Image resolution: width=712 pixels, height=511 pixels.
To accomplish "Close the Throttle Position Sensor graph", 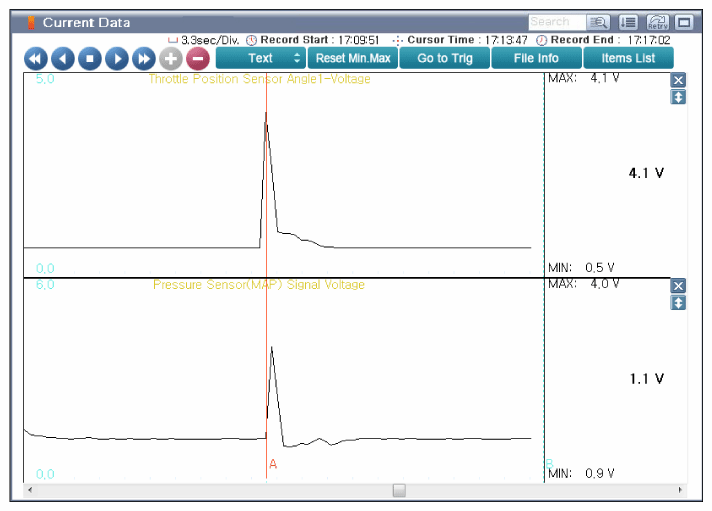I will (x=678, y=81).
